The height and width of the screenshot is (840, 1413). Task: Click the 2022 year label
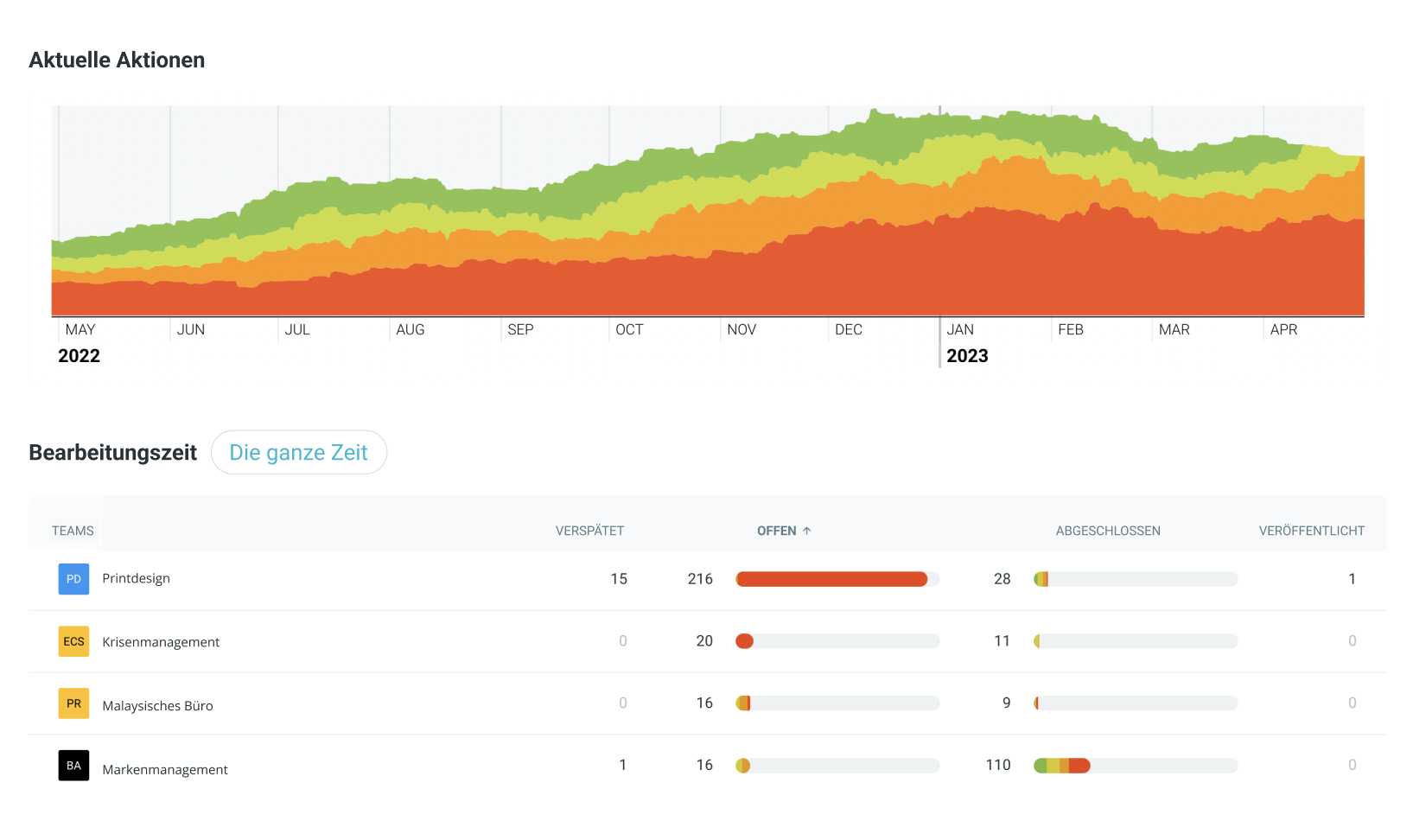coord(79,356)
